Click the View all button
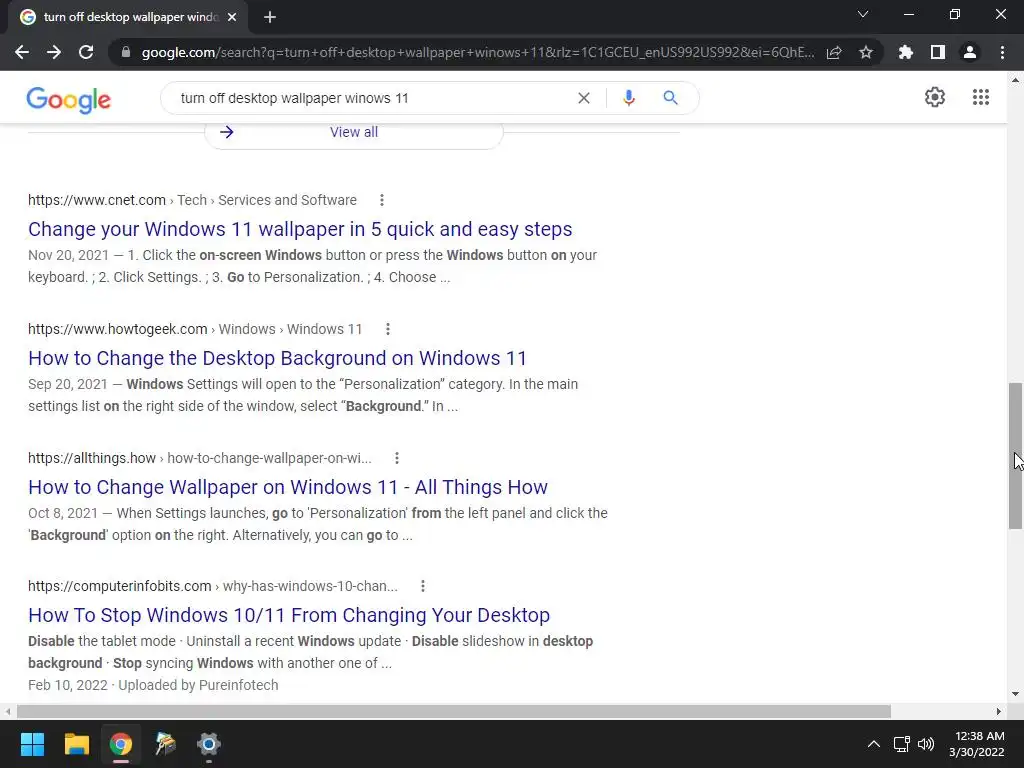This screenshot has width=1024, height=768. click(x=354, y=133)
